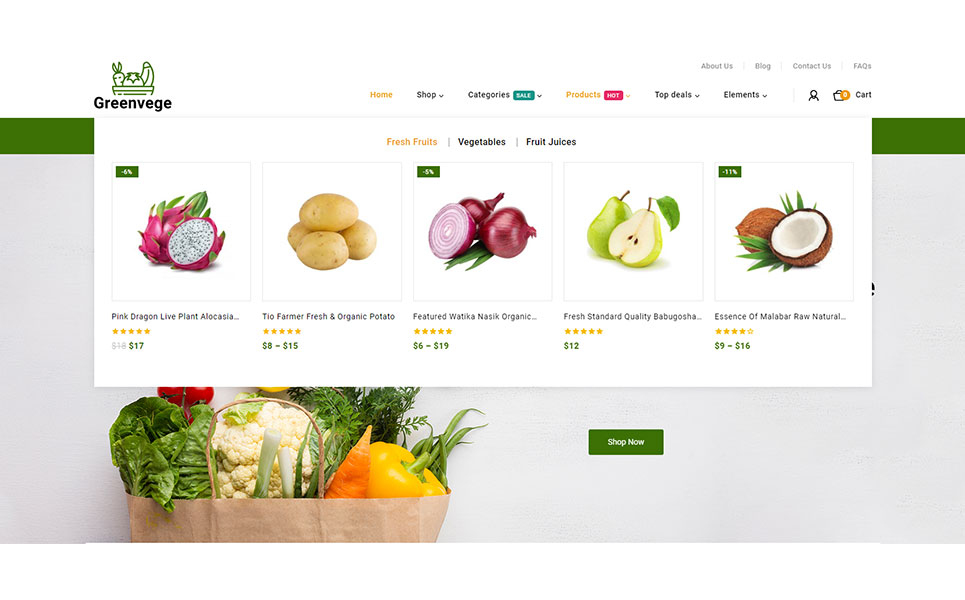965x600 pixels.
Task: Click the HOT badge next to Products
Action: tap(613, 95)
